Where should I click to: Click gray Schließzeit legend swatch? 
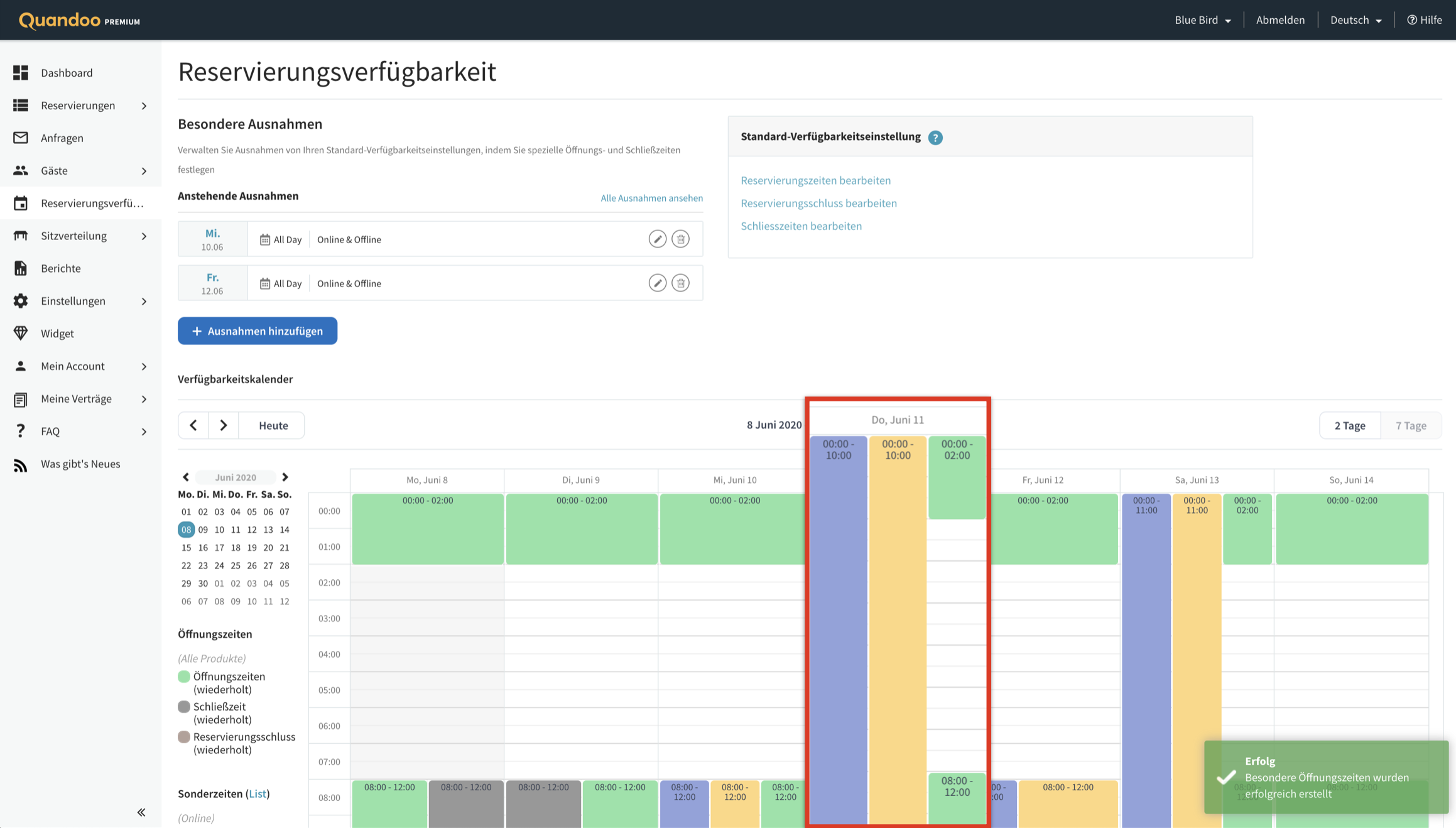(184, 707)
